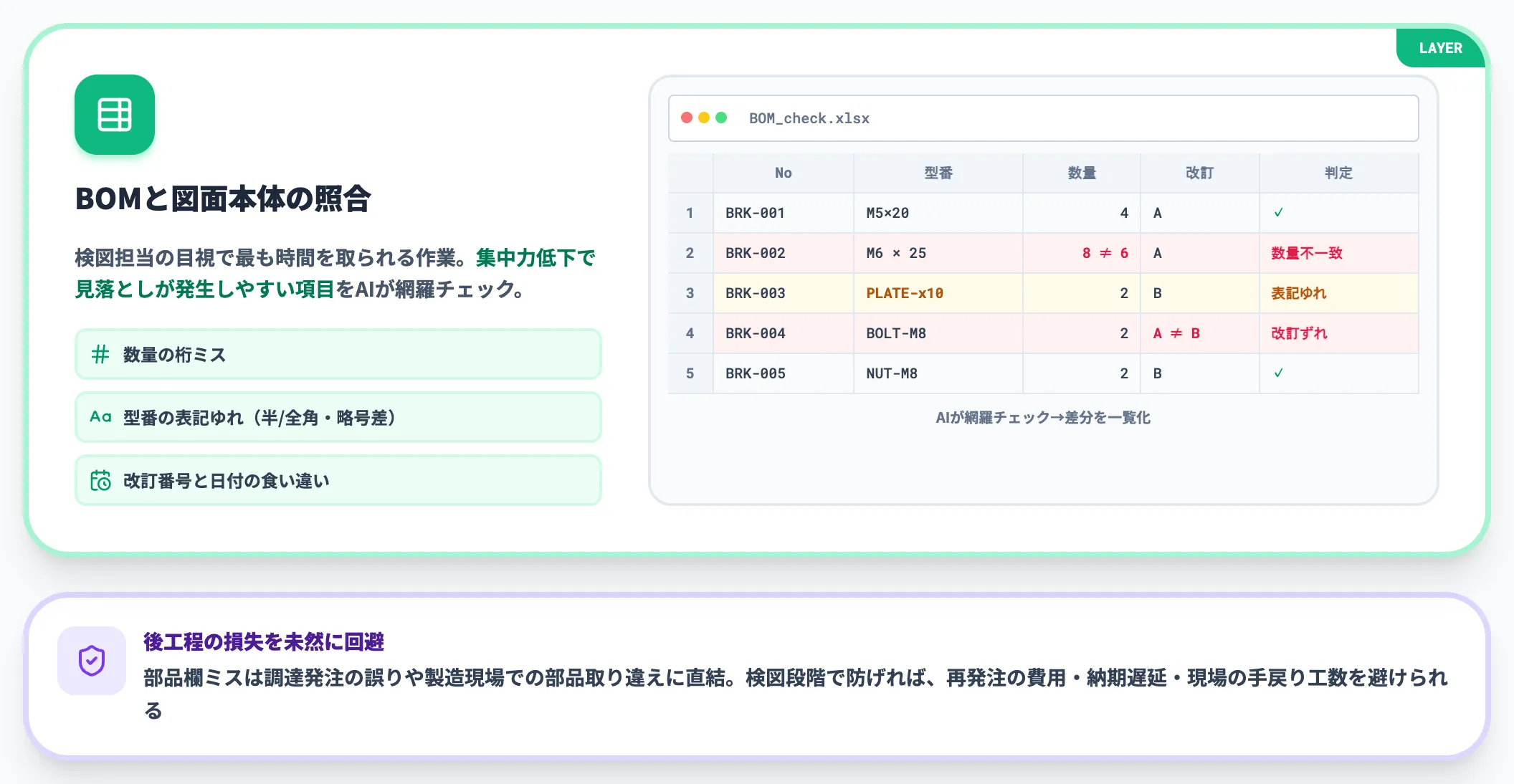Click the M6 × 25 part number cell
Screen dimensions: 1514x784
(938, 253)
